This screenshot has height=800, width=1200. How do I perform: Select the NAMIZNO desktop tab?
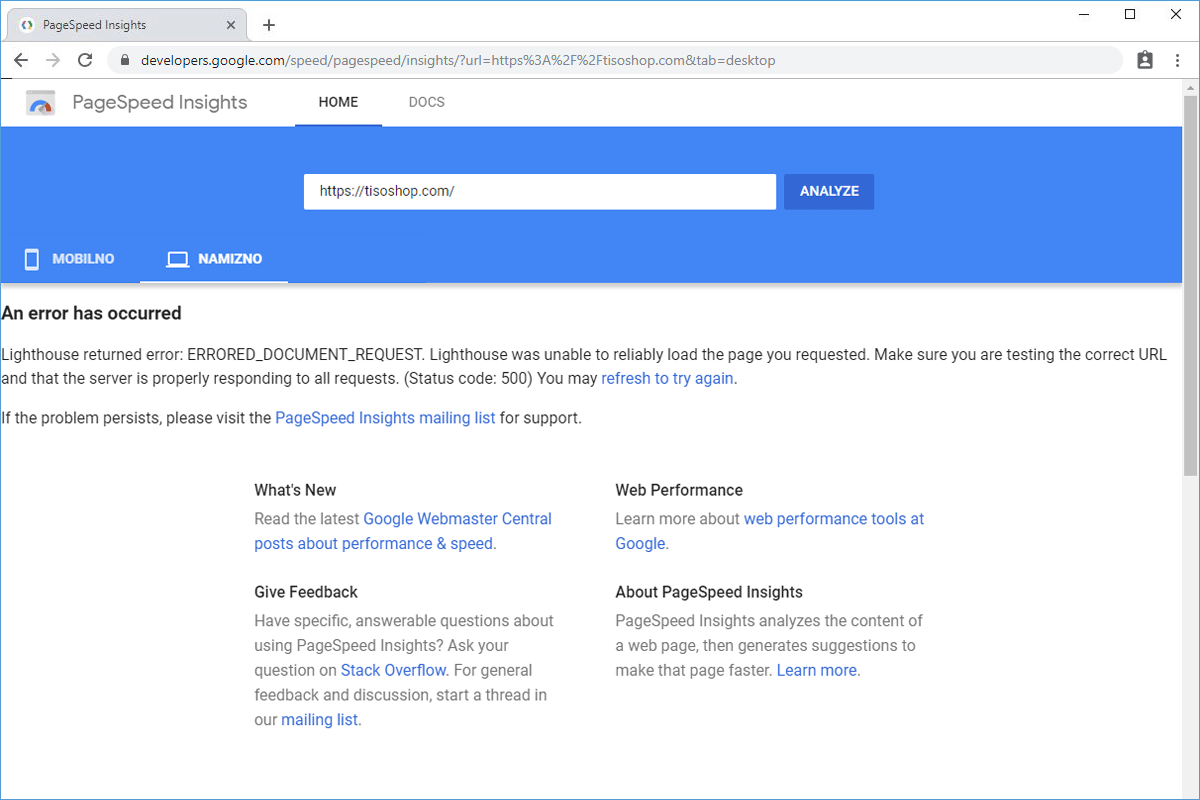click(214, 259)
